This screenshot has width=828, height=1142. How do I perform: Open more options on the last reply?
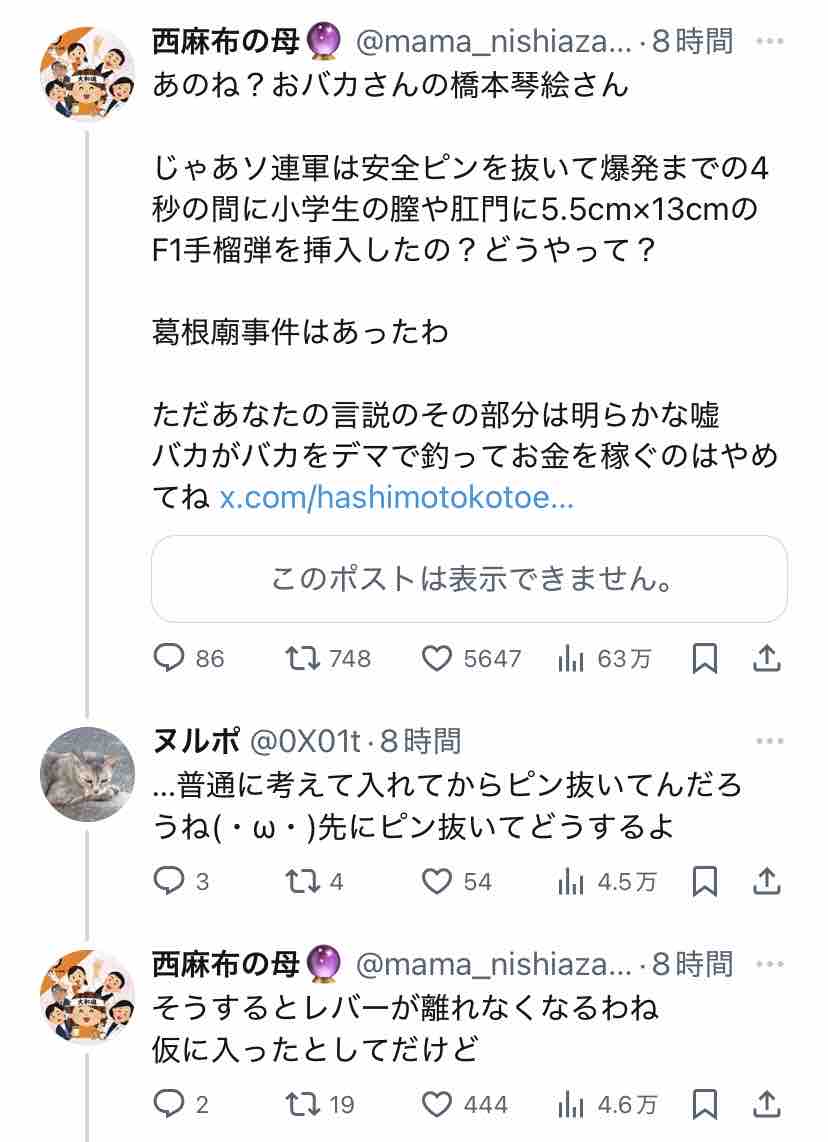[770, 964]
